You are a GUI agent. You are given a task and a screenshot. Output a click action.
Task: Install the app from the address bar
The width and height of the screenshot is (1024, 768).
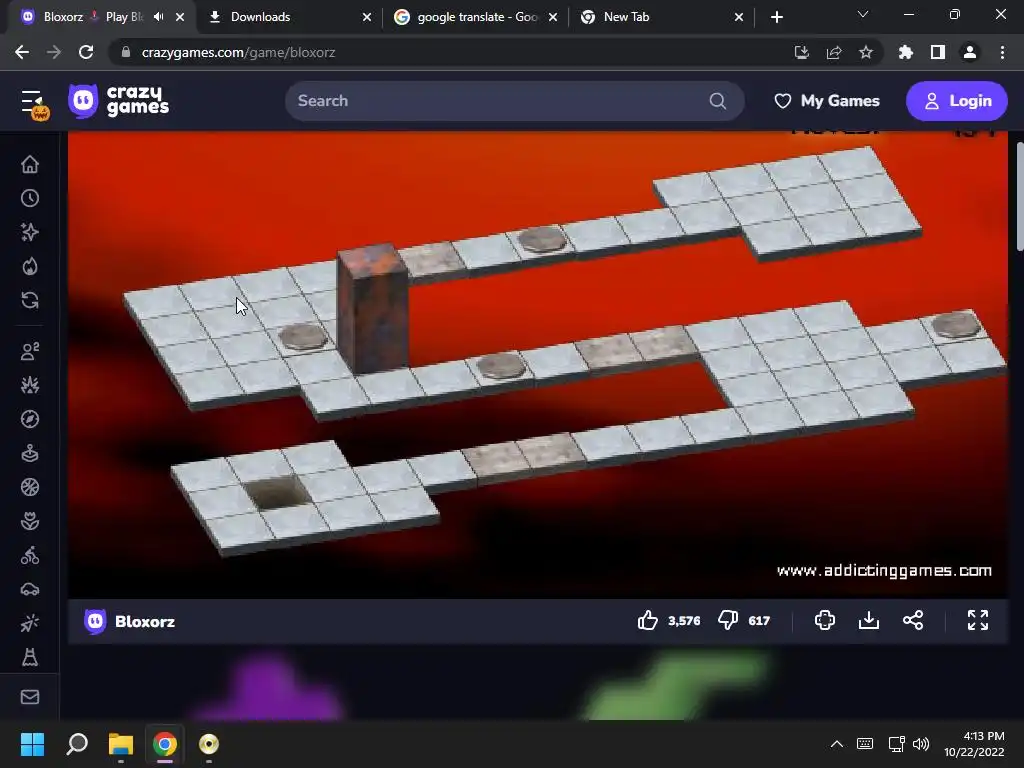(x=801, y=52)
